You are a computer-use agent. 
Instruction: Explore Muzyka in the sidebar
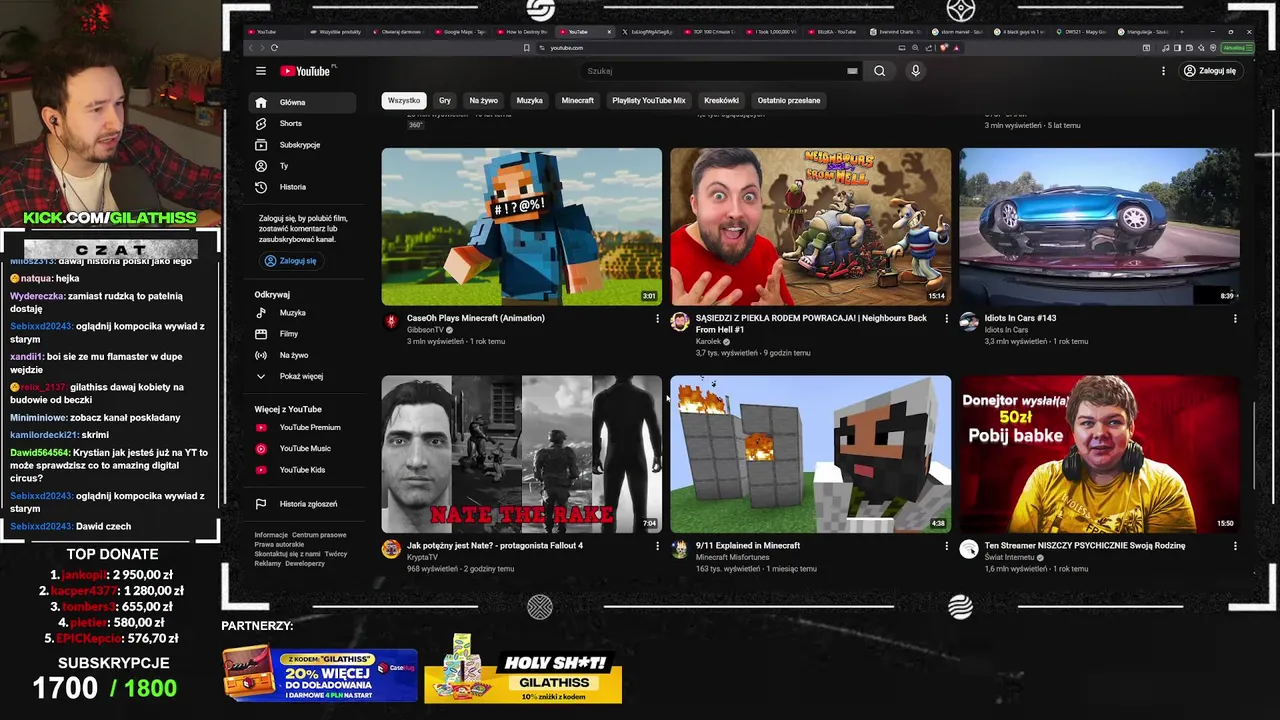[302, 313]
